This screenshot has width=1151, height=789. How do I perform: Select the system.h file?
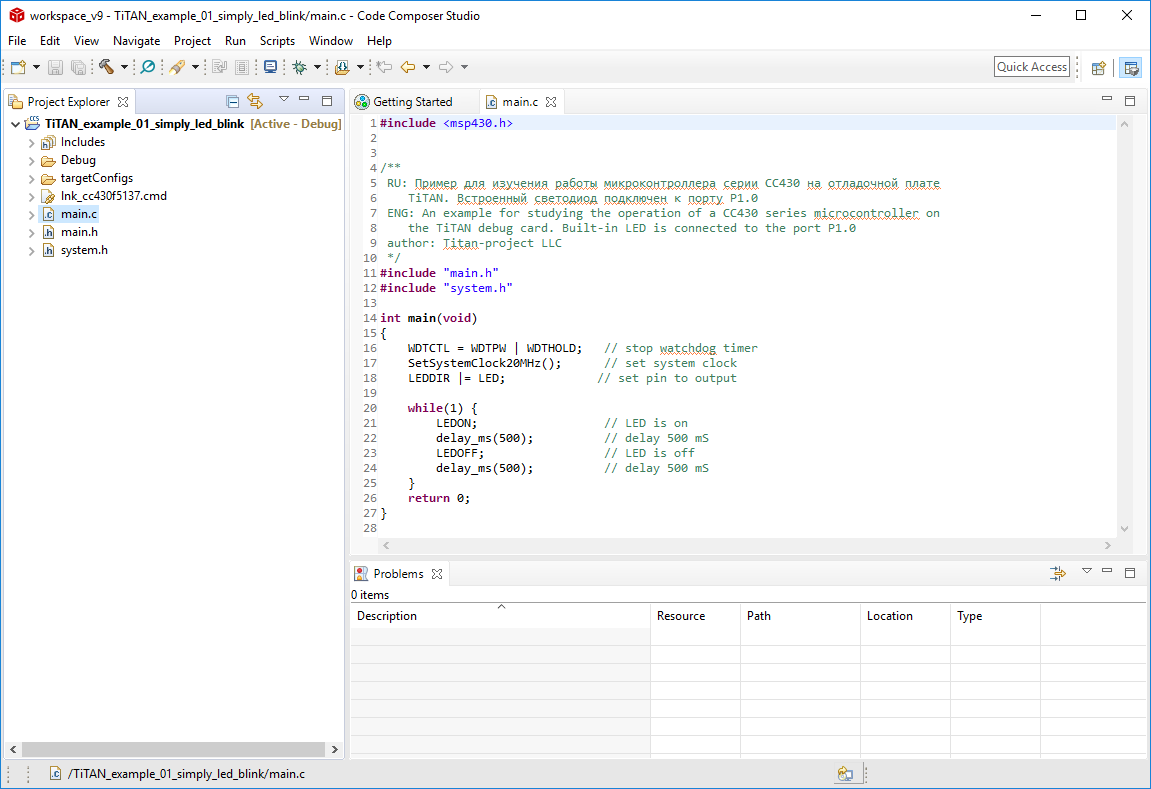(x=84, y=250)
